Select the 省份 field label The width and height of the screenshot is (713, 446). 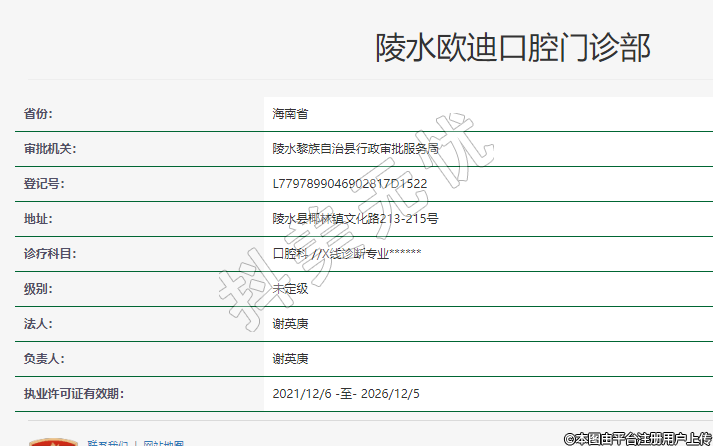coord(38,114)
